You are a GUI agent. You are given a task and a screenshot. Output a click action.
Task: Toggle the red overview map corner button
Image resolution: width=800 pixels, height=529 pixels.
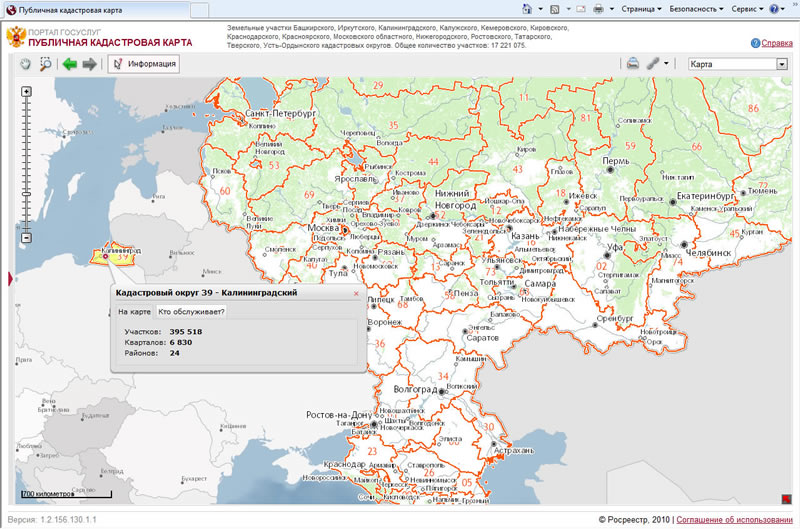coord(786,499)
